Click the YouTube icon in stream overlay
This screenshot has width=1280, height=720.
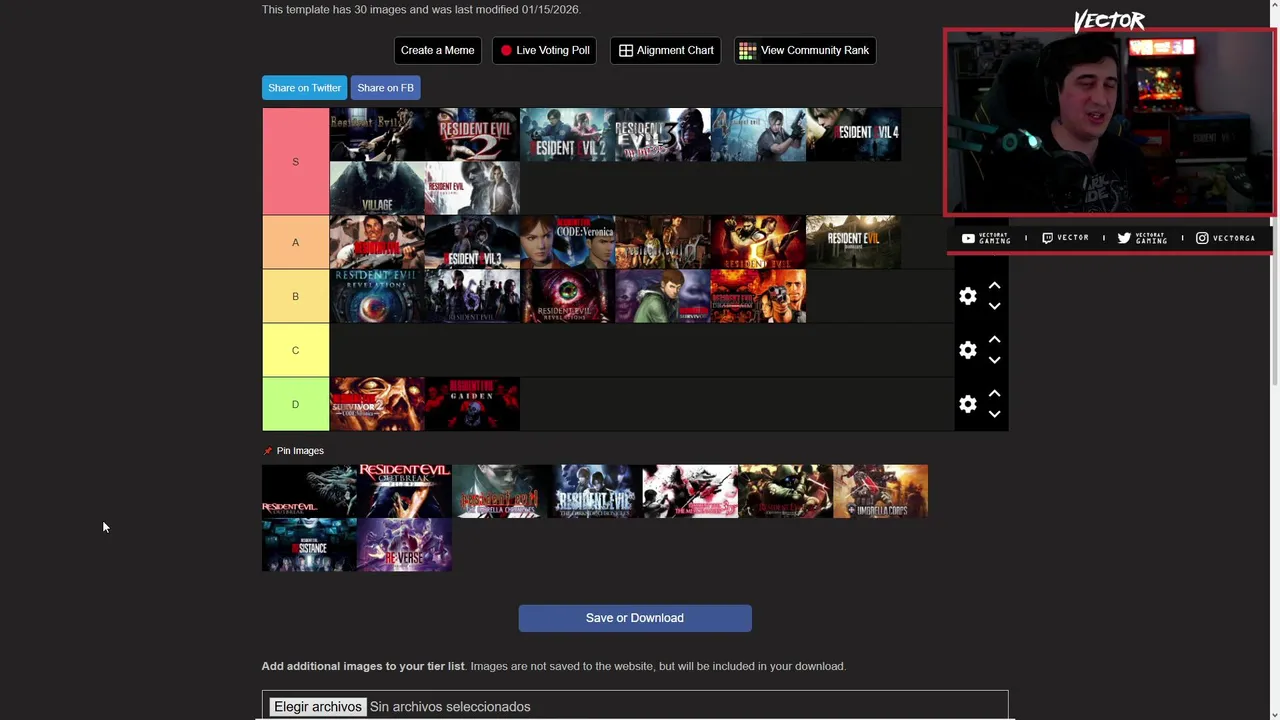968,238
